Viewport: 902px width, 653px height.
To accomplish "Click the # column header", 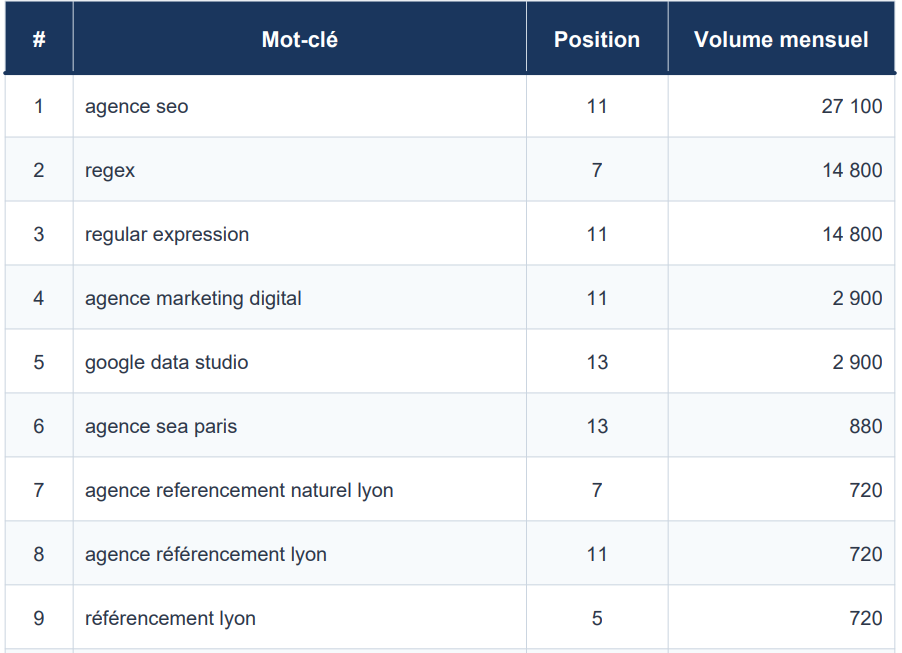I will click(39, 40).
